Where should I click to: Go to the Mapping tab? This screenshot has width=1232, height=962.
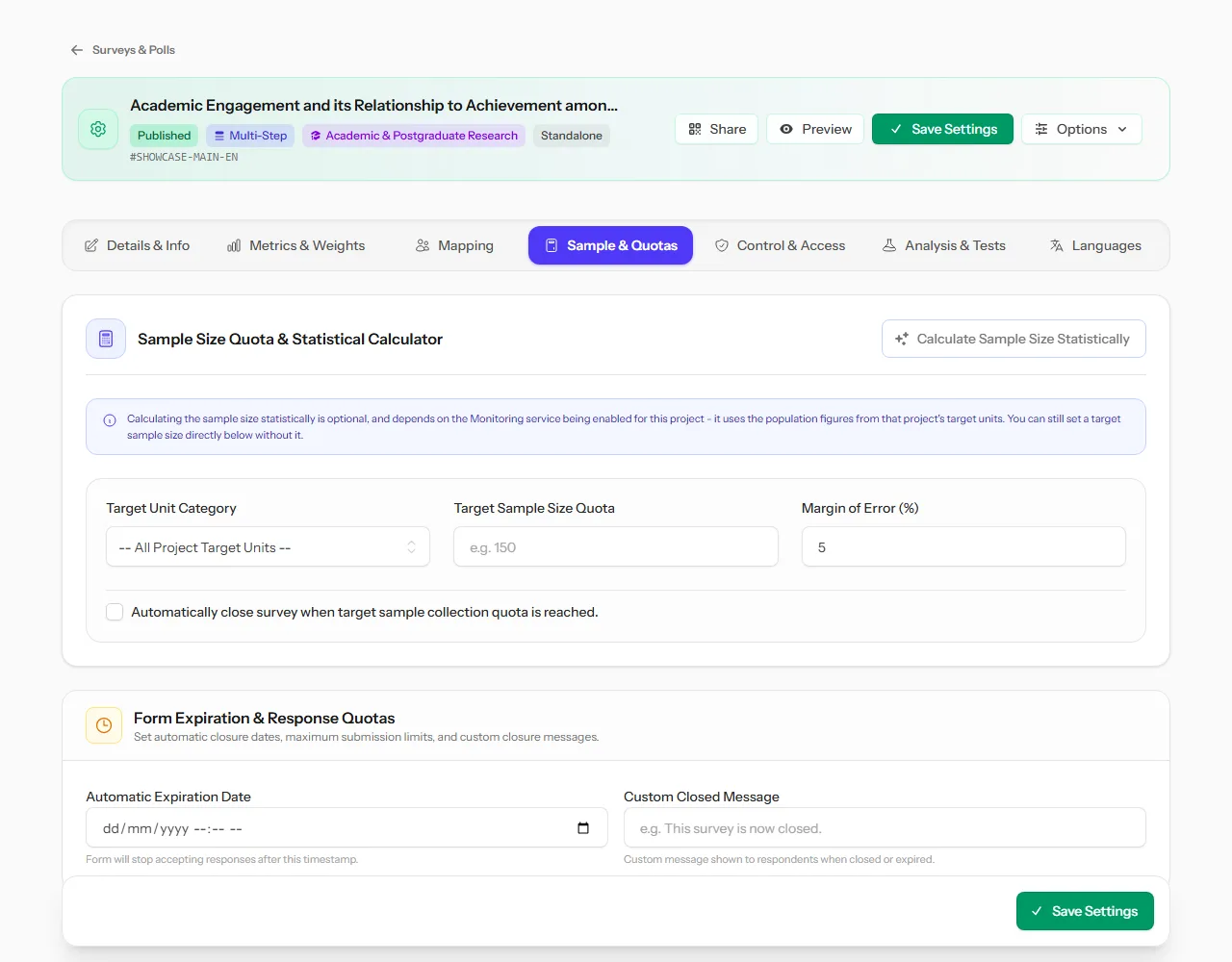(454, 245)
